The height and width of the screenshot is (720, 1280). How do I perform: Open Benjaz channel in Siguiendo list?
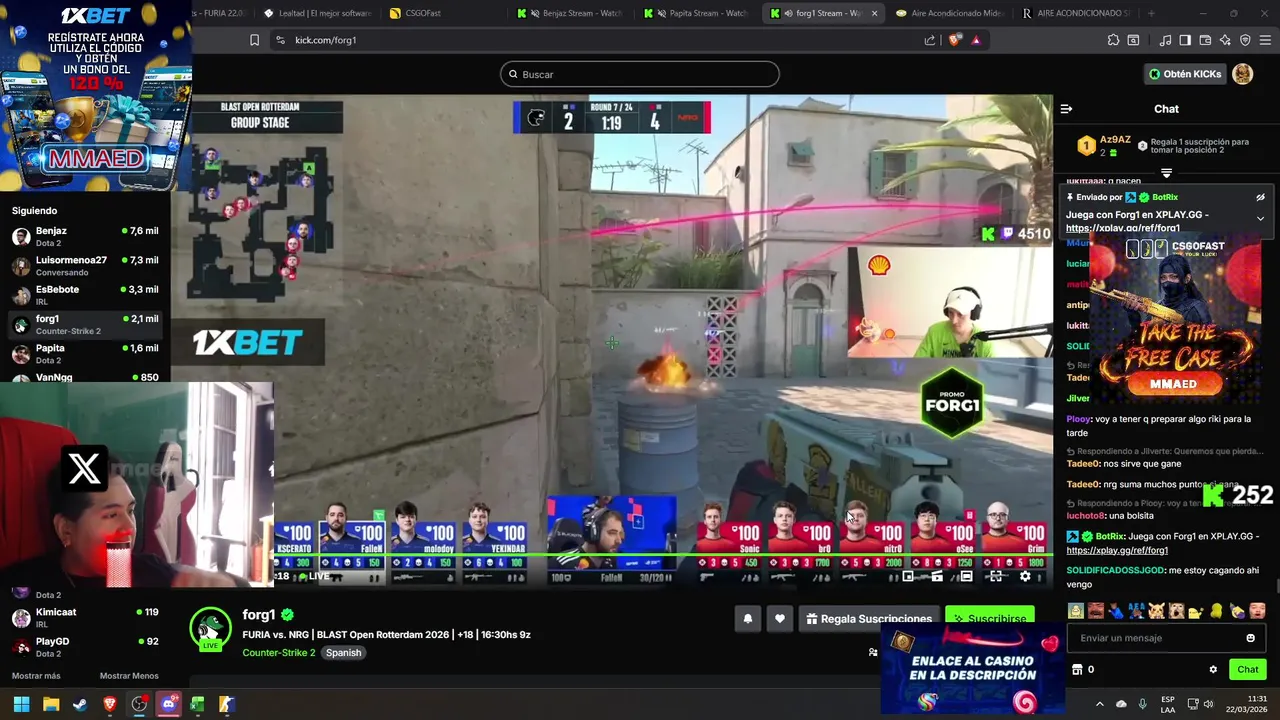pyautogui.click(x=85, y=236)
